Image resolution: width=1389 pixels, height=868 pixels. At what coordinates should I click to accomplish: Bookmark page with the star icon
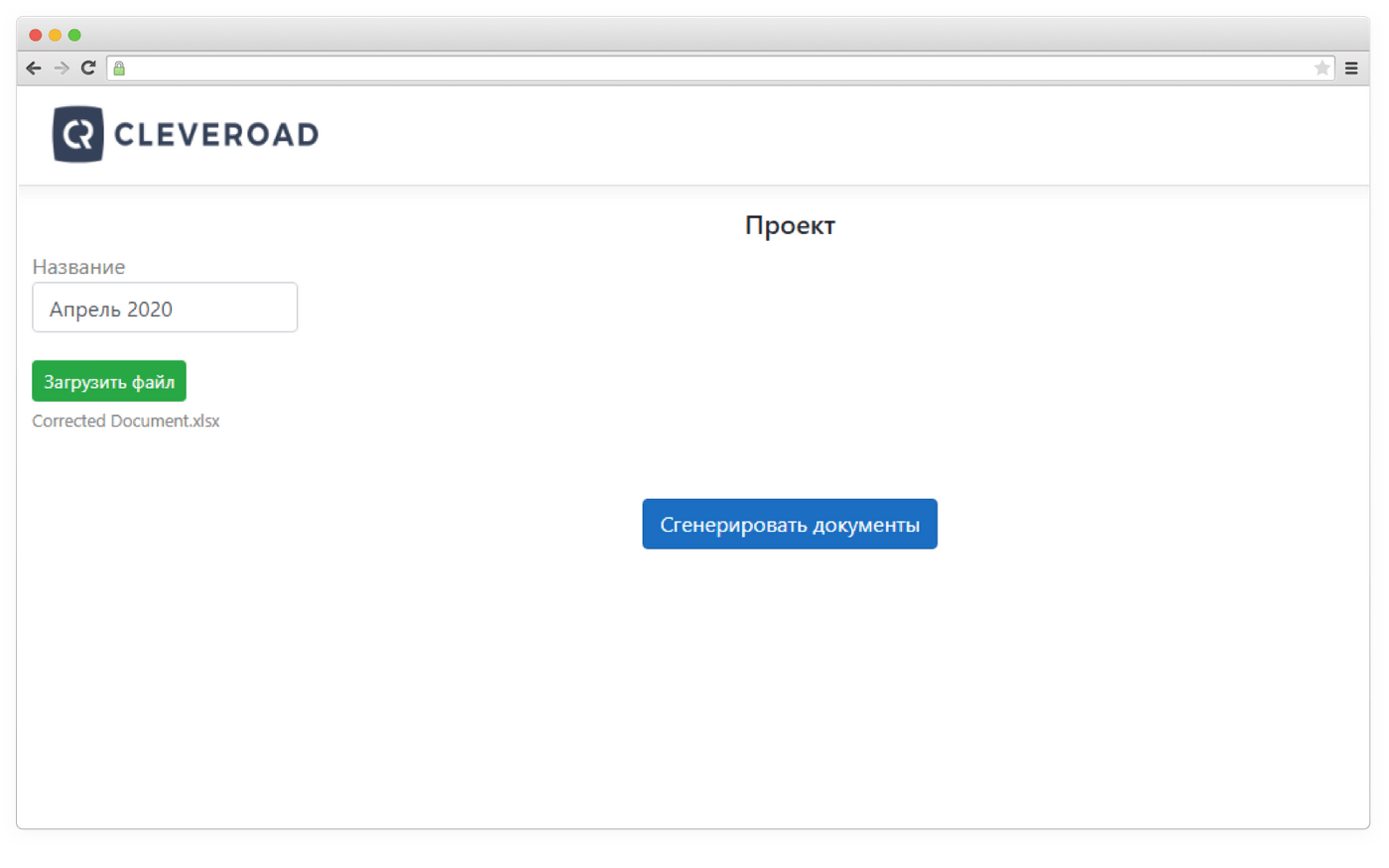click(1322, 68)
